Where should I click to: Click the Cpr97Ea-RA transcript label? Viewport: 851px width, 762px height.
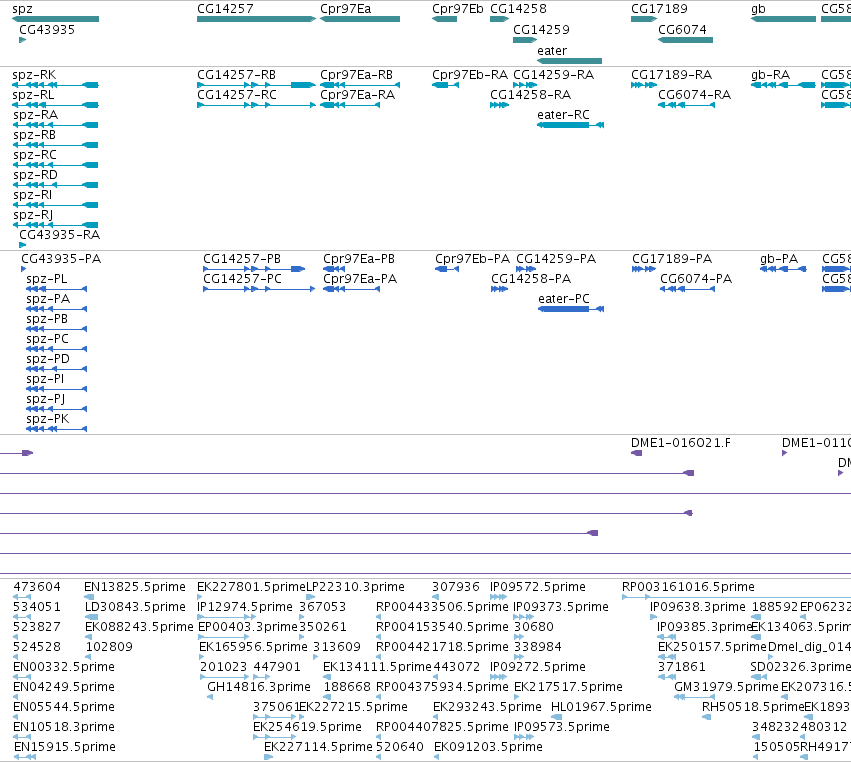pyautogui.click(x=358, y=95)
